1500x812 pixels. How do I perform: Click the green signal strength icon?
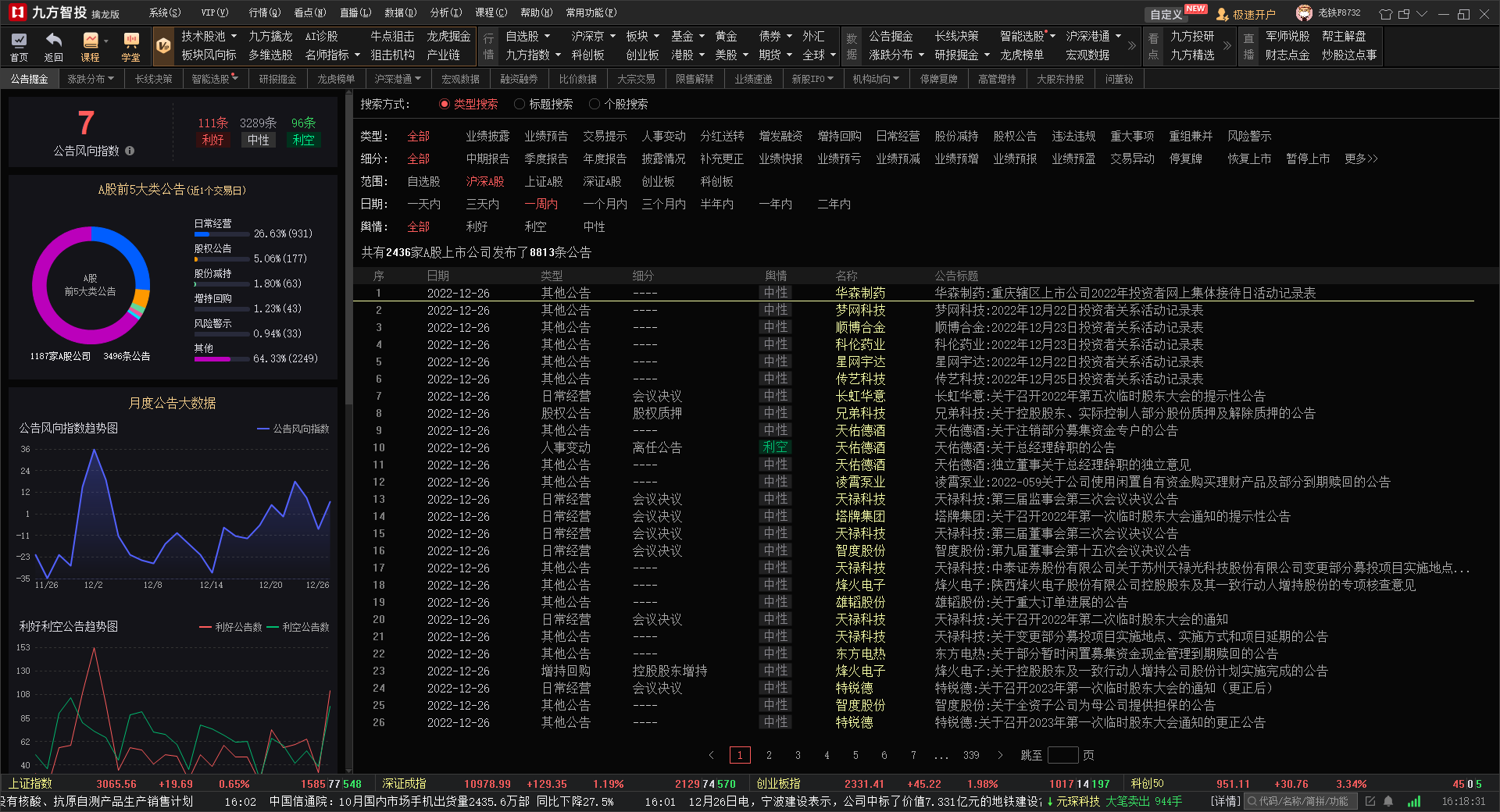1414,801
